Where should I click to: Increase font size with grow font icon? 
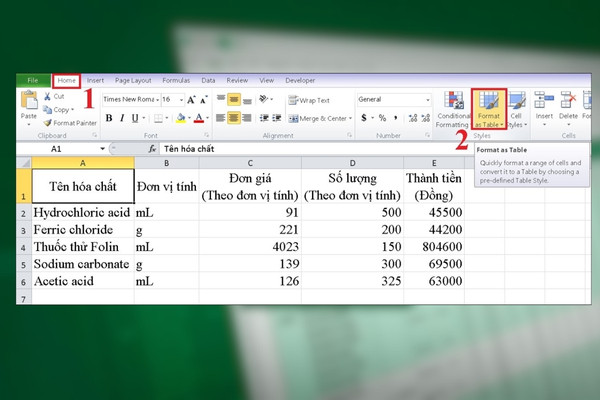[191, 100]
